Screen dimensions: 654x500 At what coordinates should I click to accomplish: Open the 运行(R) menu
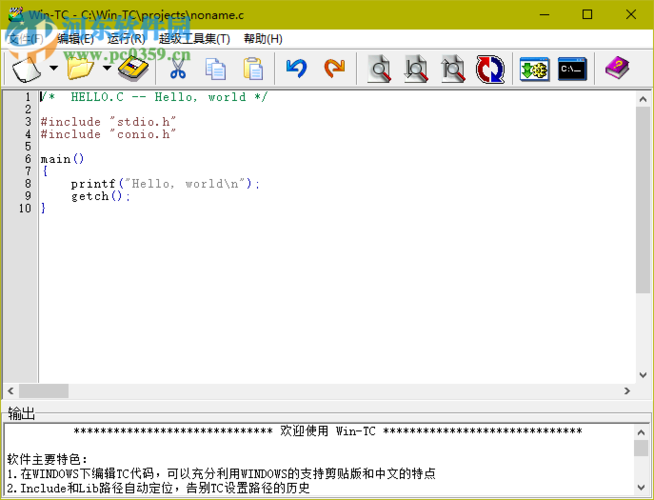126,39
